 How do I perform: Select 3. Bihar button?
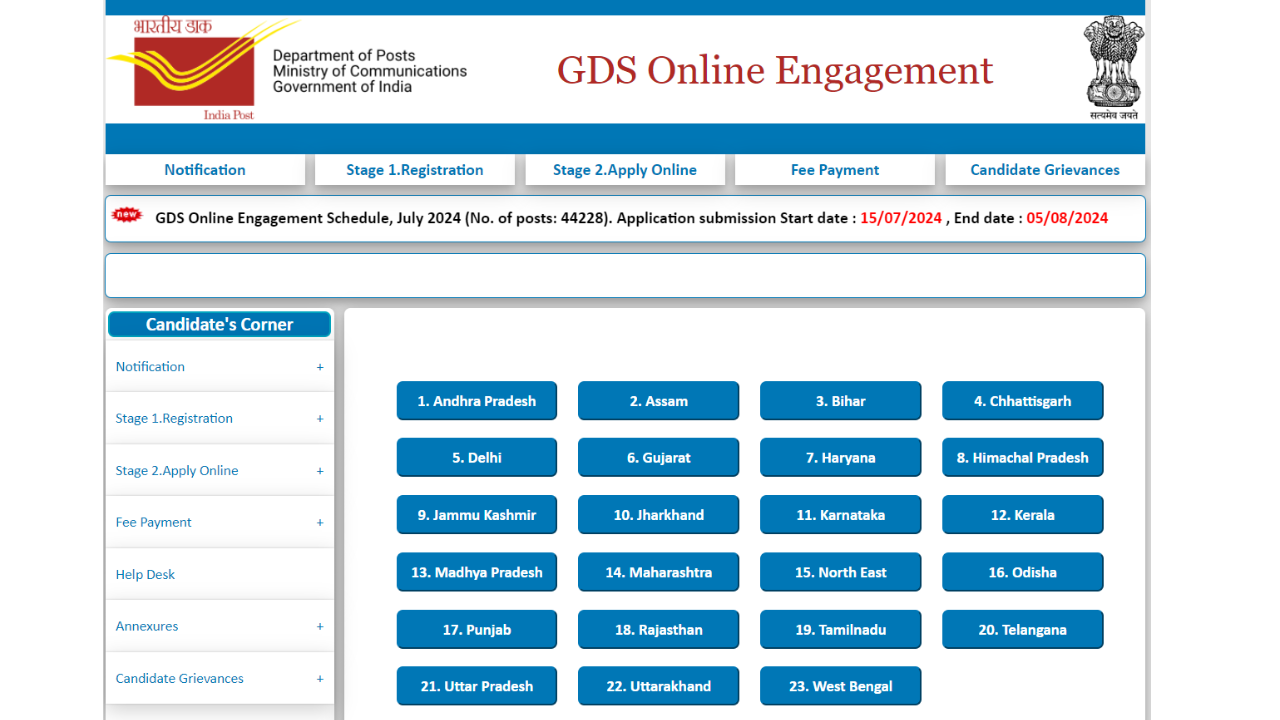point(841,401)
